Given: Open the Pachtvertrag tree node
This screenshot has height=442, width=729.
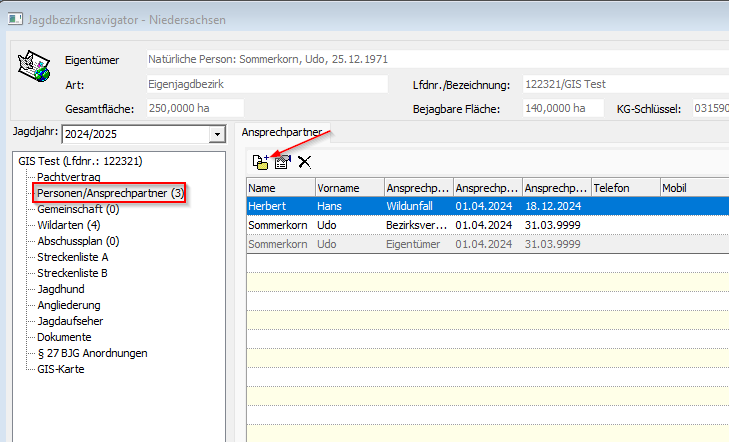Looking at the screenshot, I should coord(75,176).
